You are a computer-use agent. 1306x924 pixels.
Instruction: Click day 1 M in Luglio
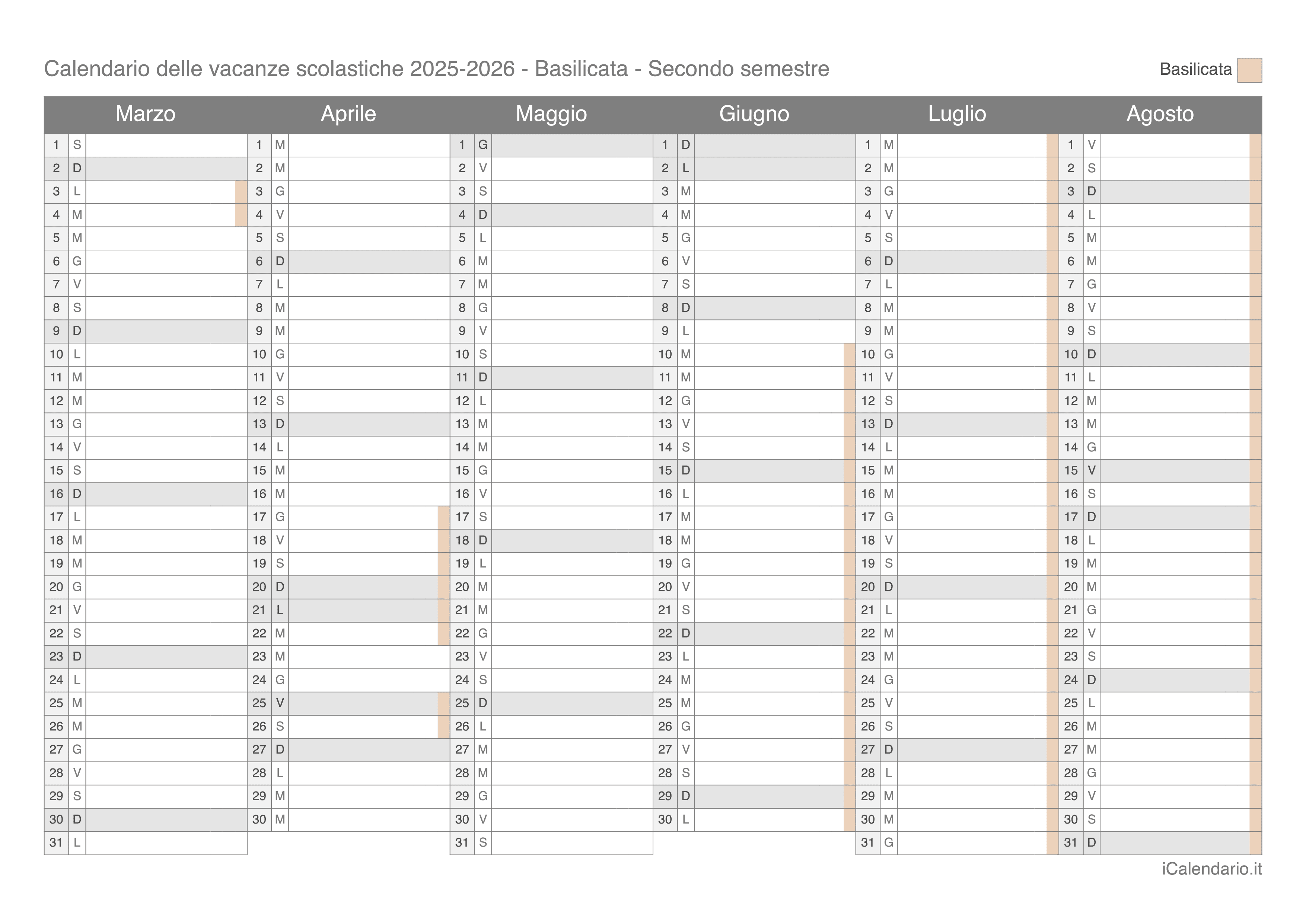pos(957,145)
